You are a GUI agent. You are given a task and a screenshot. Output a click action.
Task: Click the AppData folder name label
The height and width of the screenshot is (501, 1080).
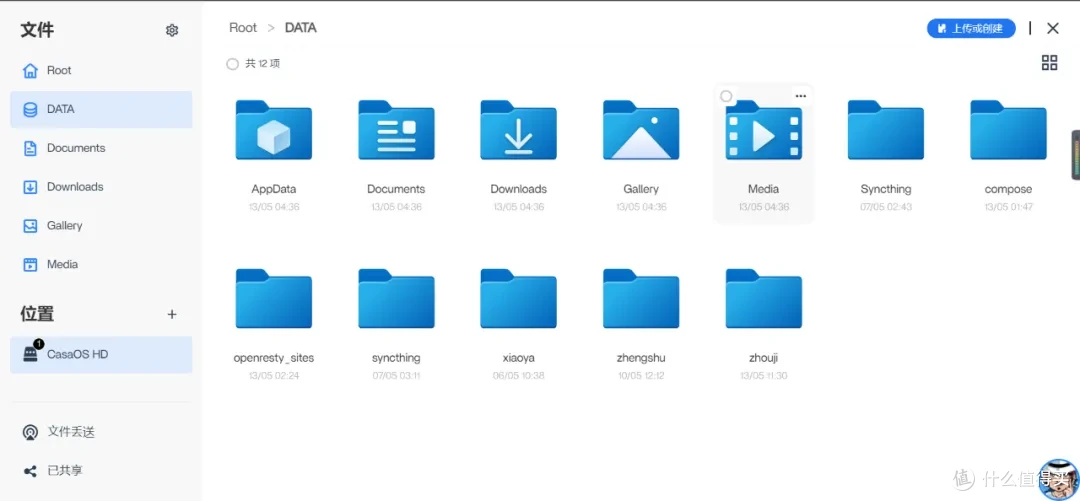tap(274, 189)
